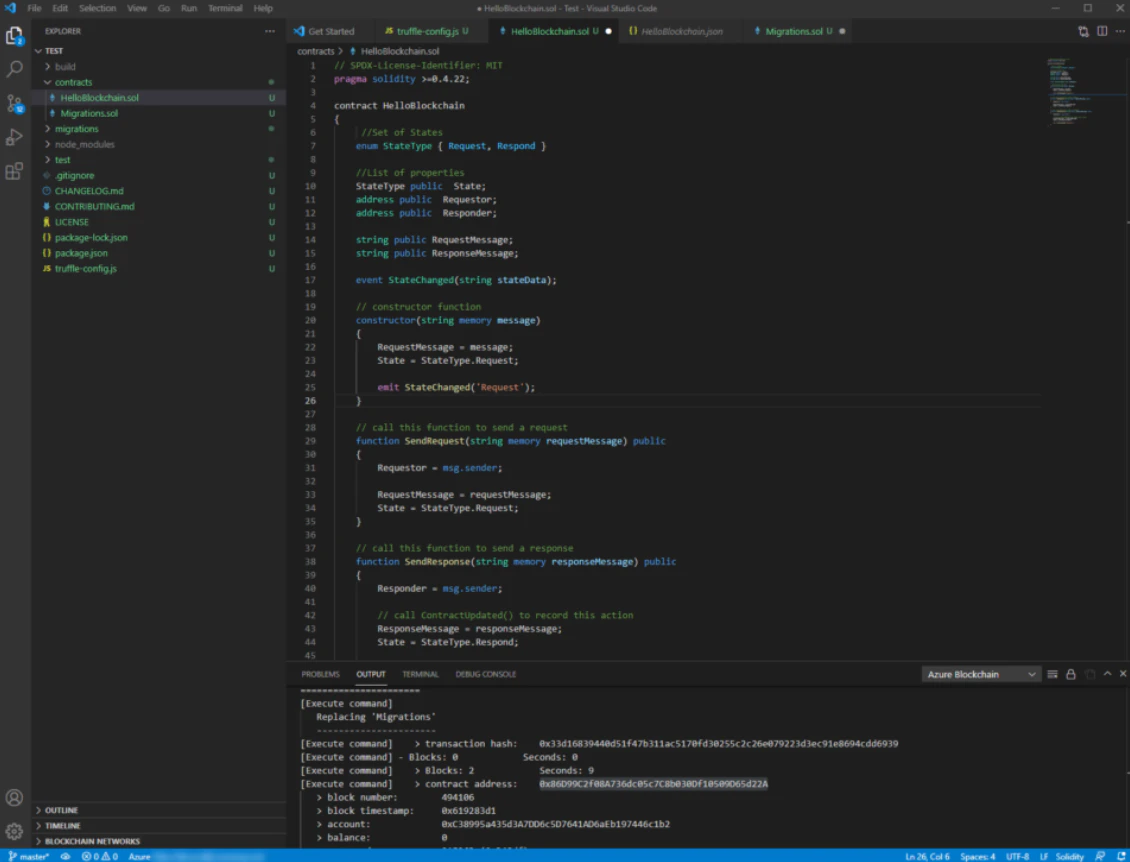
Task: Open the Terminal menu
Action: pyautogui.click(x=225, y=8)
